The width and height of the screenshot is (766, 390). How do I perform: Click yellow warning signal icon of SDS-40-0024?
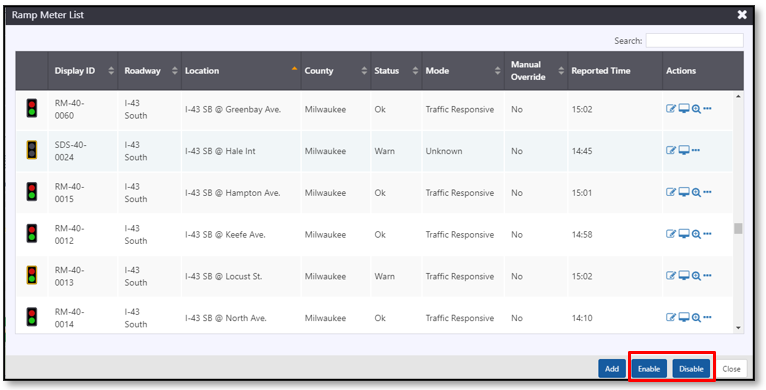(x=32, y=150)
